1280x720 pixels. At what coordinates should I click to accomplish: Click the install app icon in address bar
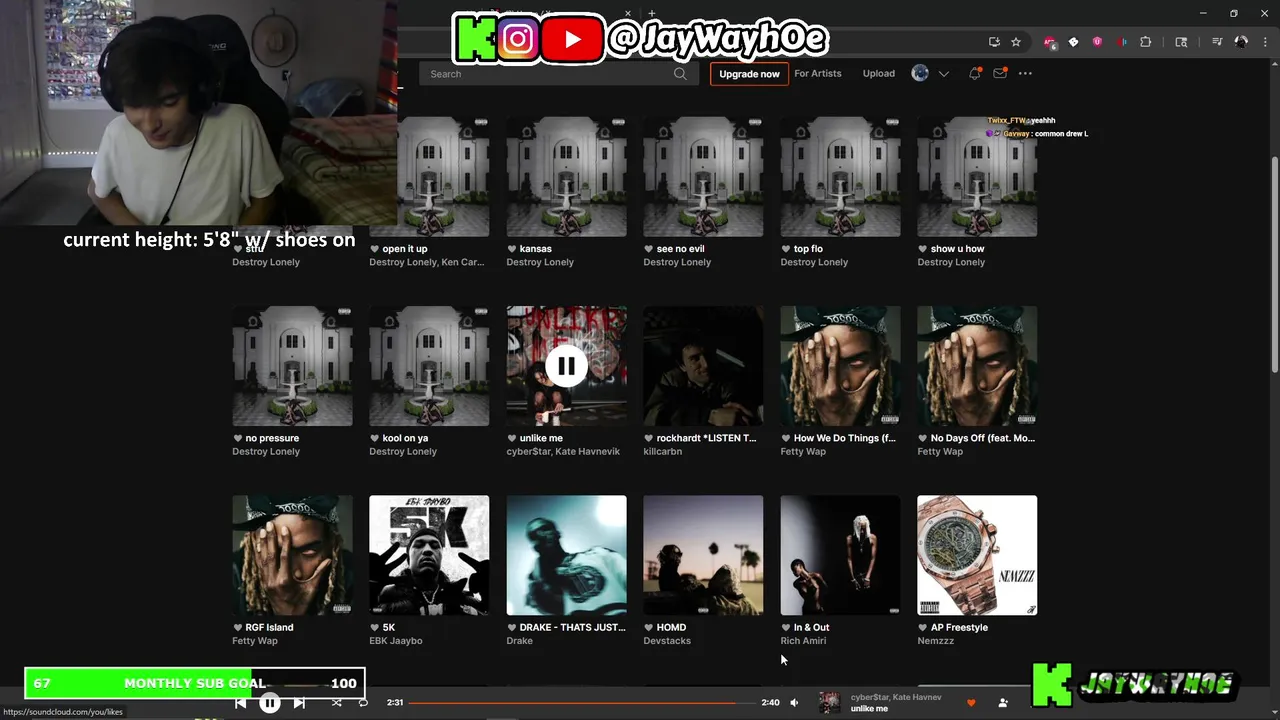point(994,42)
